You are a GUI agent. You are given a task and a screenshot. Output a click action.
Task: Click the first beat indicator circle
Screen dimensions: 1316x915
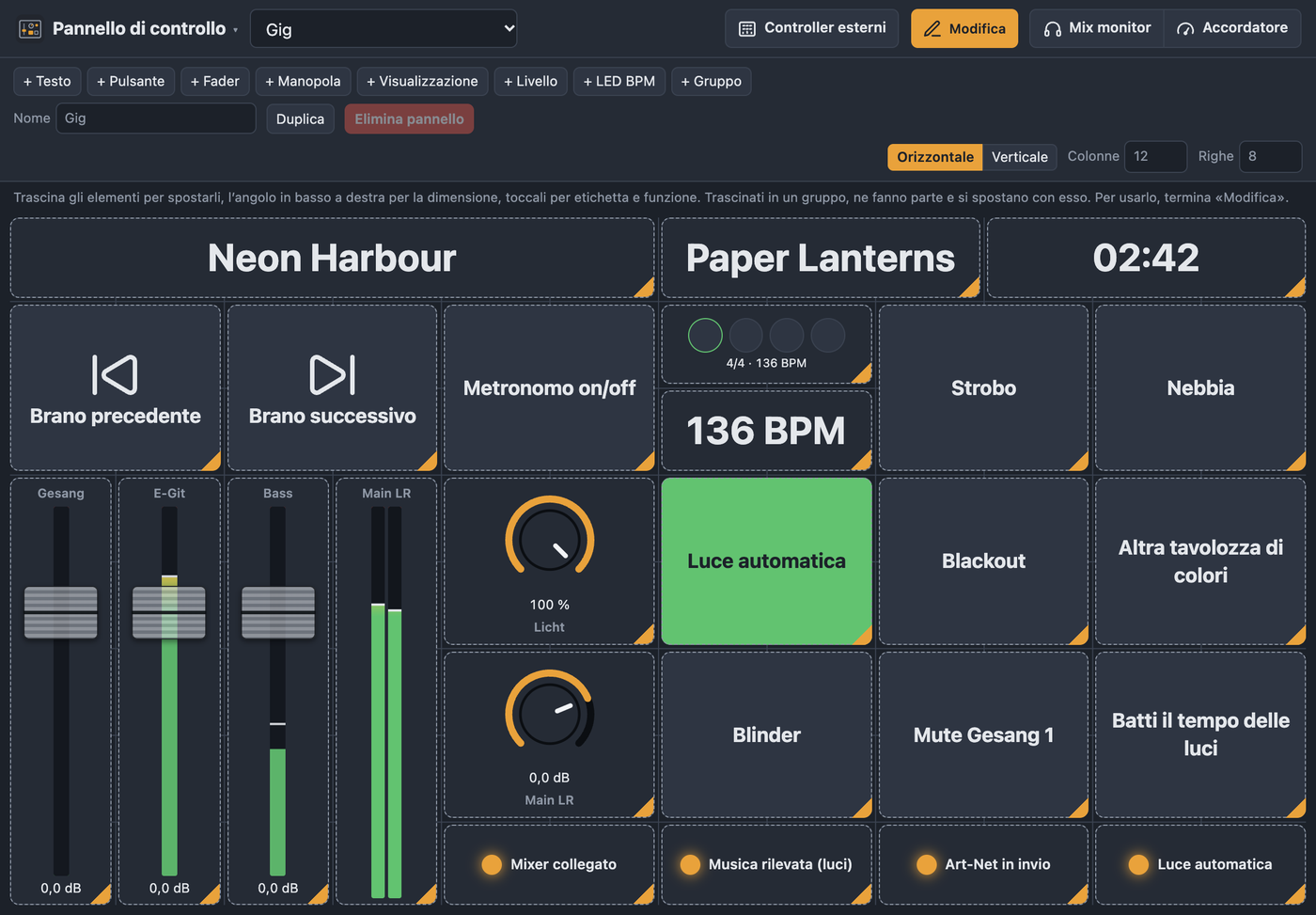tap(705, 335)
